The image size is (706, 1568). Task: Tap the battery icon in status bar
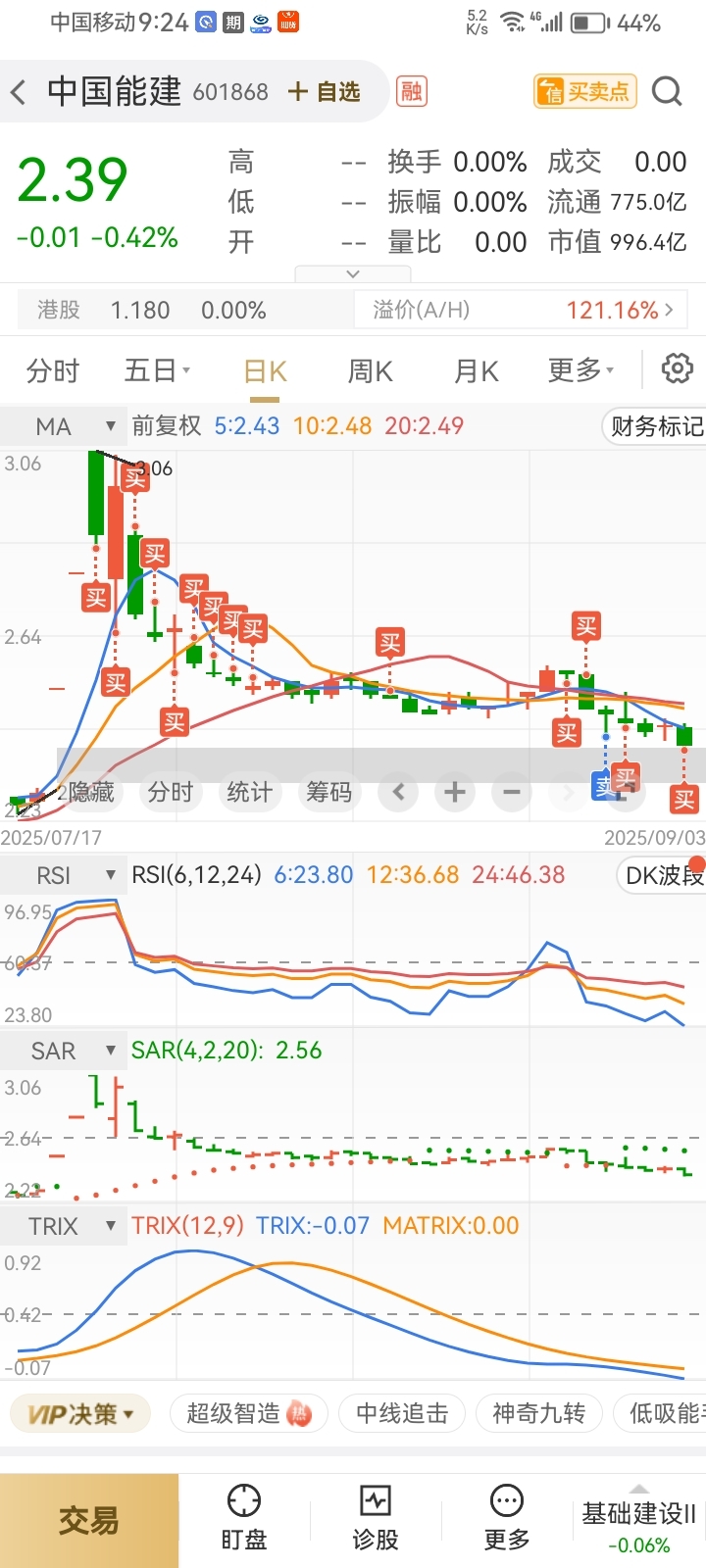click(590, 23)
